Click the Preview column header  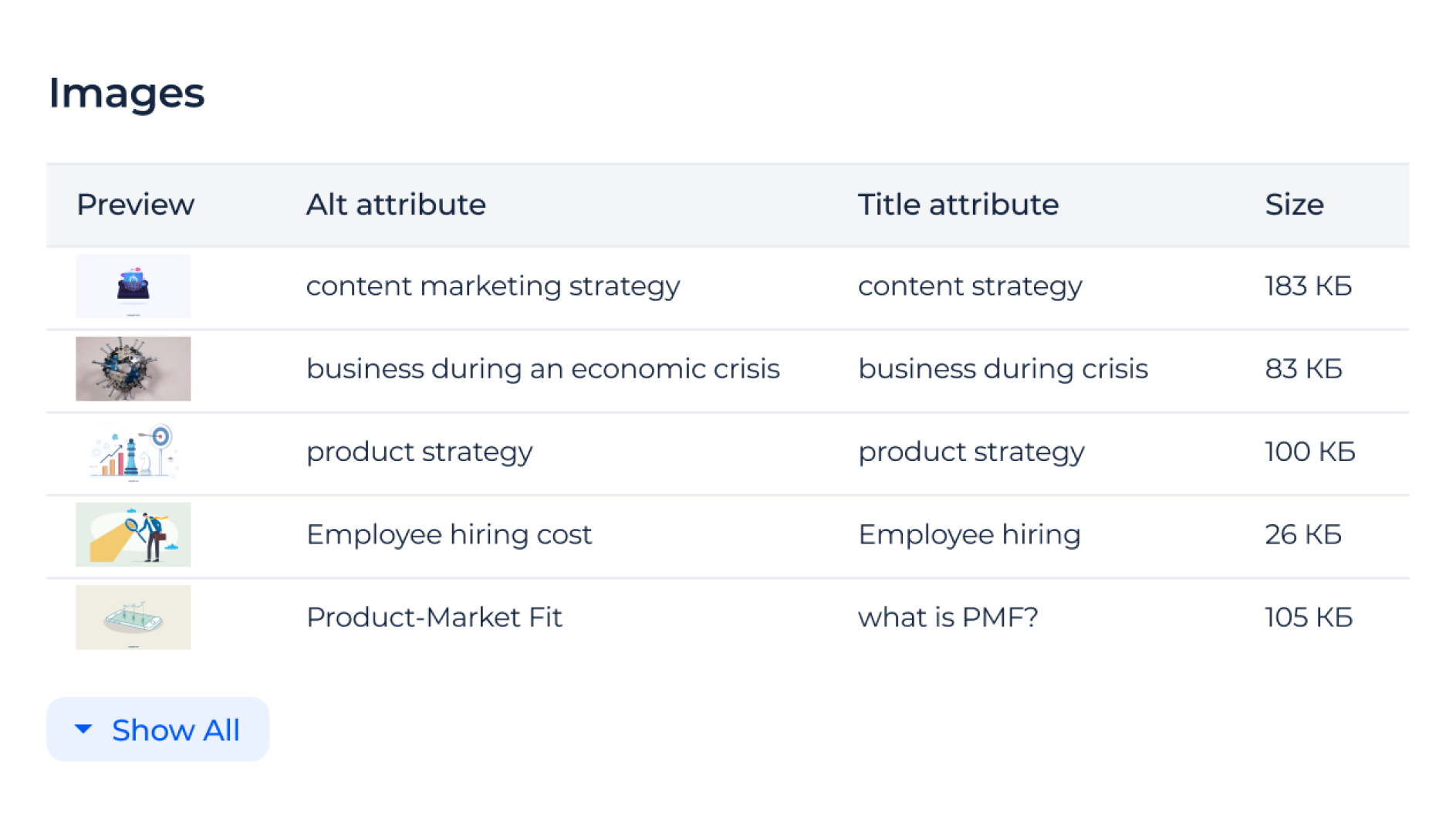click(136, 205)
